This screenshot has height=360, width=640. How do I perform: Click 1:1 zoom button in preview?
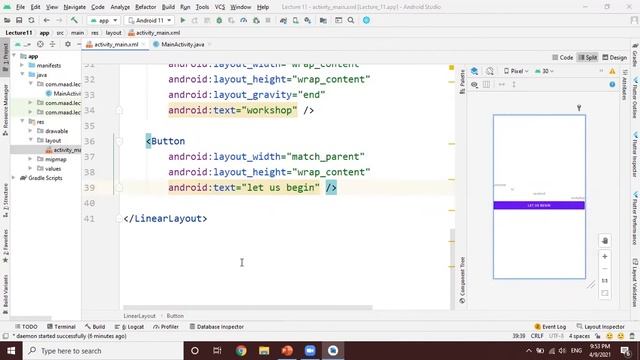pos(605,280)
